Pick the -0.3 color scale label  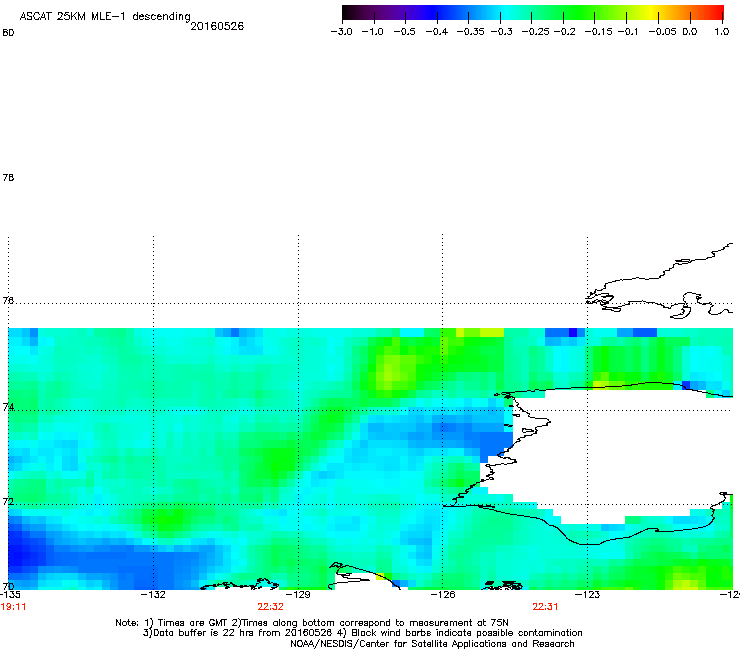click(502, 32)
